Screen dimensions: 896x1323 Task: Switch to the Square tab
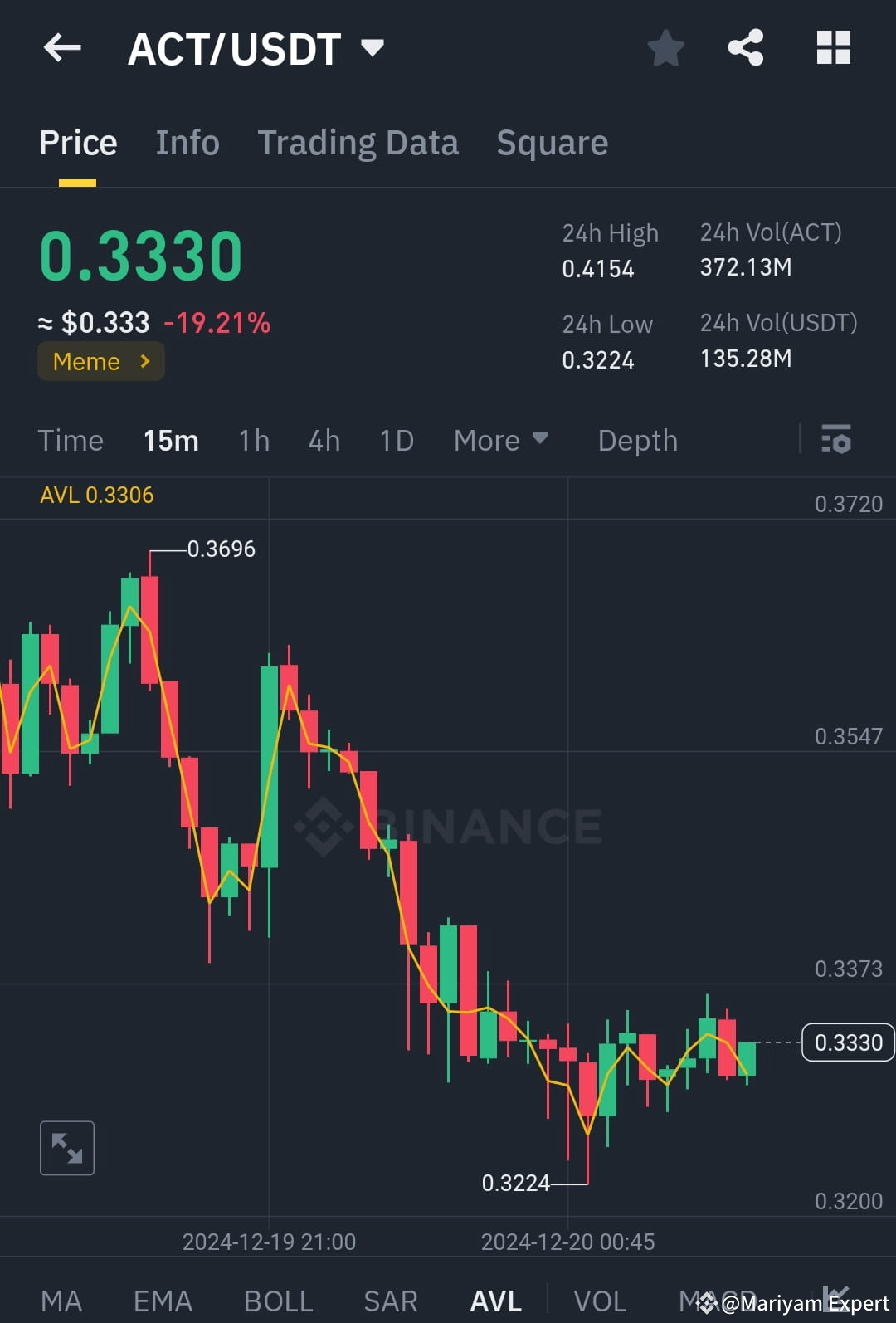tap(552, 142)
